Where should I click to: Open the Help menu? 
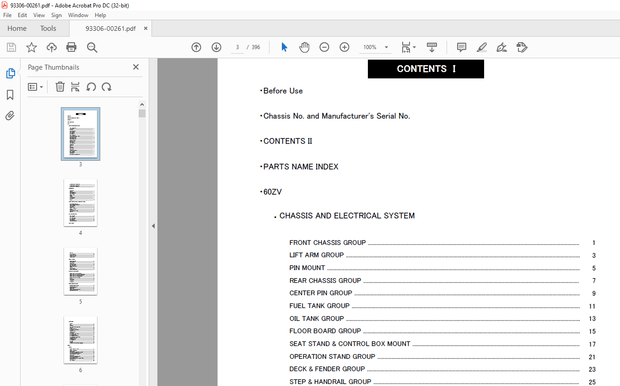click(100, 15)
